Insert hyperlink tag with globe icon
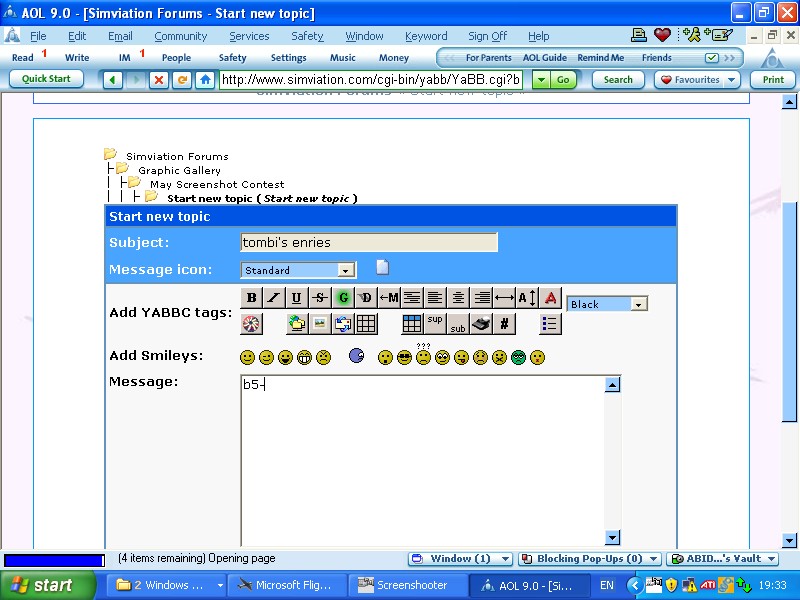The width and height of the screenshot is (800, 600). point(297,324)
